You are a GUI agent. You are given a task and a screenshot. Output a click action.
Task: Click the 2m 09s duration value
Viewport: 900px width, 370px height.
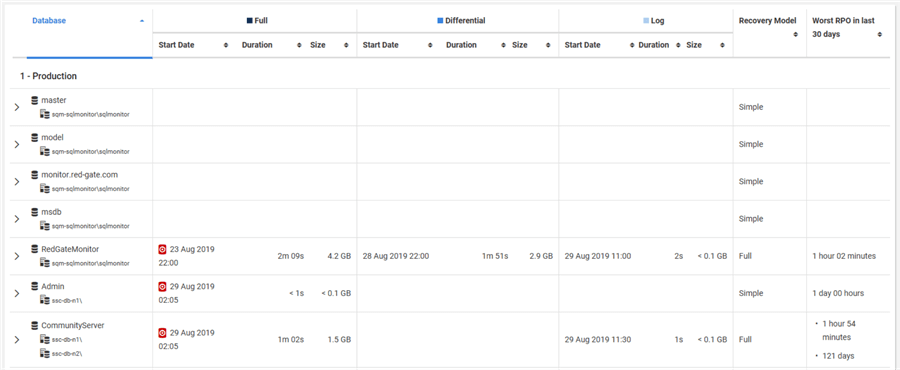[x=290, y=256]
